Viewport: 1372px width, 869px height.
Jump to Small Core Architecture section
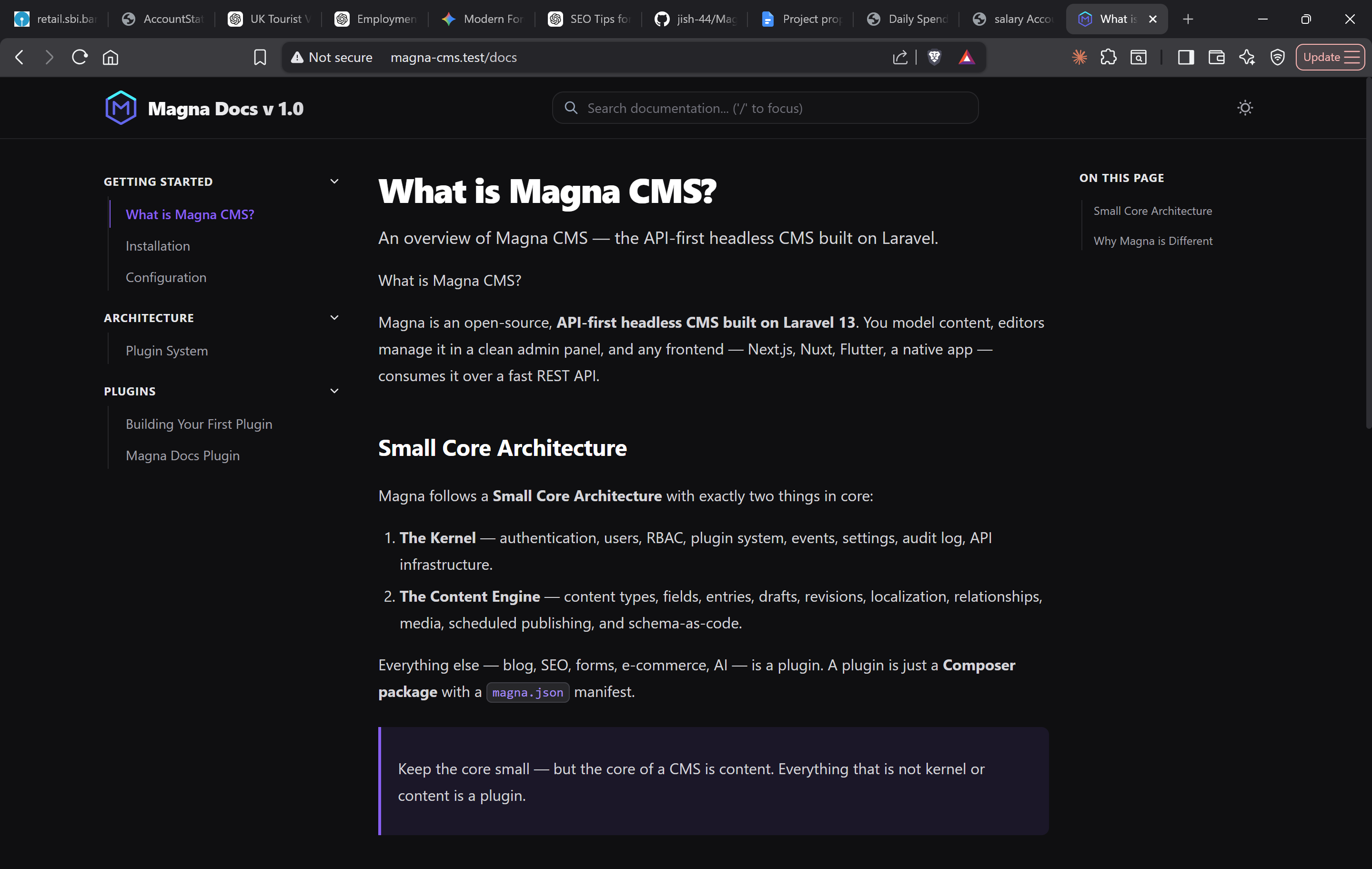click(x=1153, y=211)
